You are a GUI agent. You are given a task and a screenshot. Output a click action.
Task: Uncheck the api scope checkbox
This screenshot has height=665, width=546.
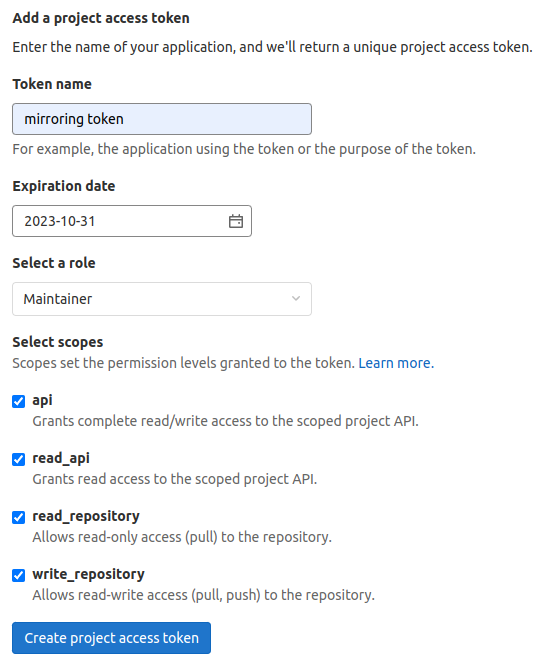pos(19,401)
